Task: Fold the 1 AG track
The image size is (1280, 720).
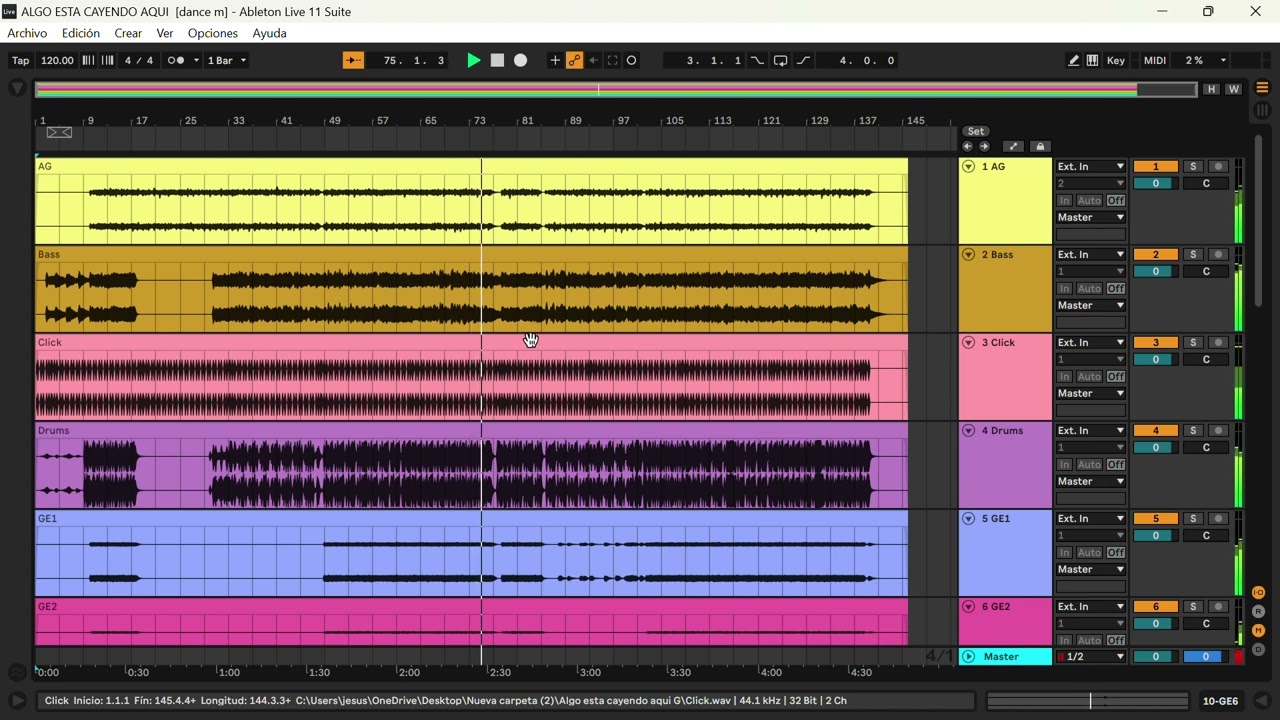Action: pyautogui.click(x=968, y=167)
